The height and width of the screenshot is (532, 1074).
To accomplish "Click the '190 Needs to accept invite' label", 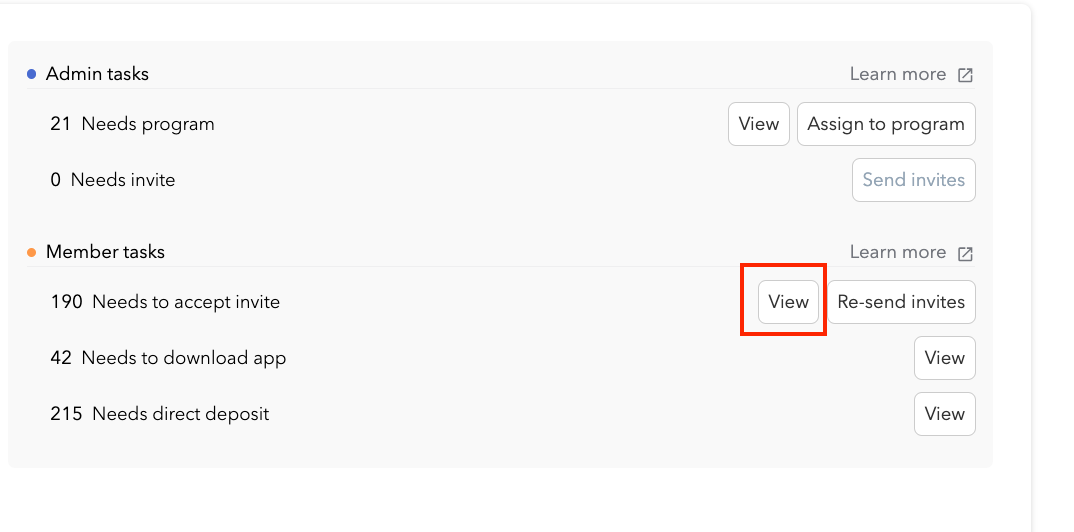I will (165, 302).
